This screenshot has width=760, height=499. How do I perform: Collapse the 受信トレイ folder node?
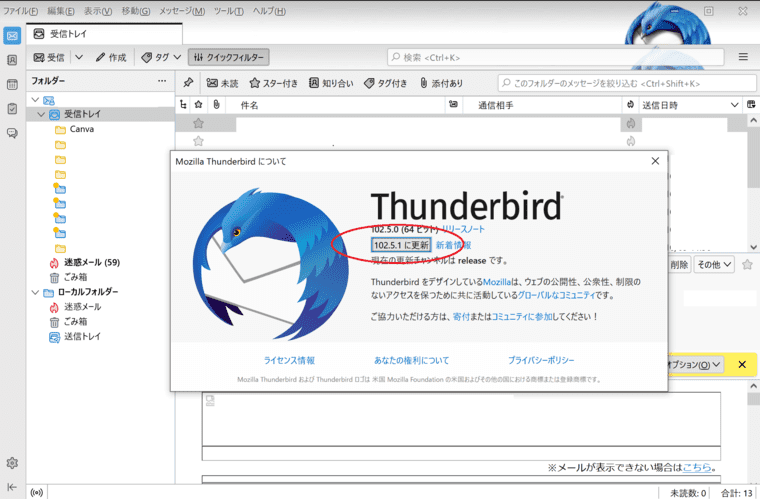[41, 114]
